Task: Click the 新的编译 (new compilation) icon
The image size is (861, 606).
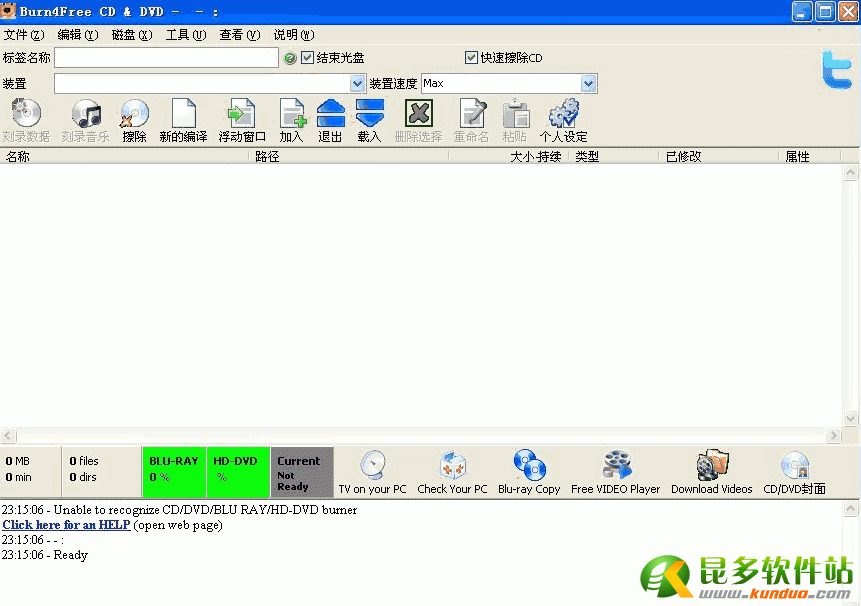Action: tap(183, 116)
